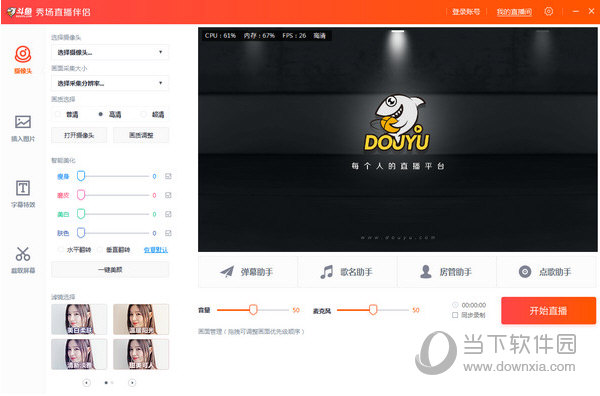The image size is (600, 396).
Task: Expand the 选择采集分辨率 resolution dropdown
Action: tap(110, 83)
